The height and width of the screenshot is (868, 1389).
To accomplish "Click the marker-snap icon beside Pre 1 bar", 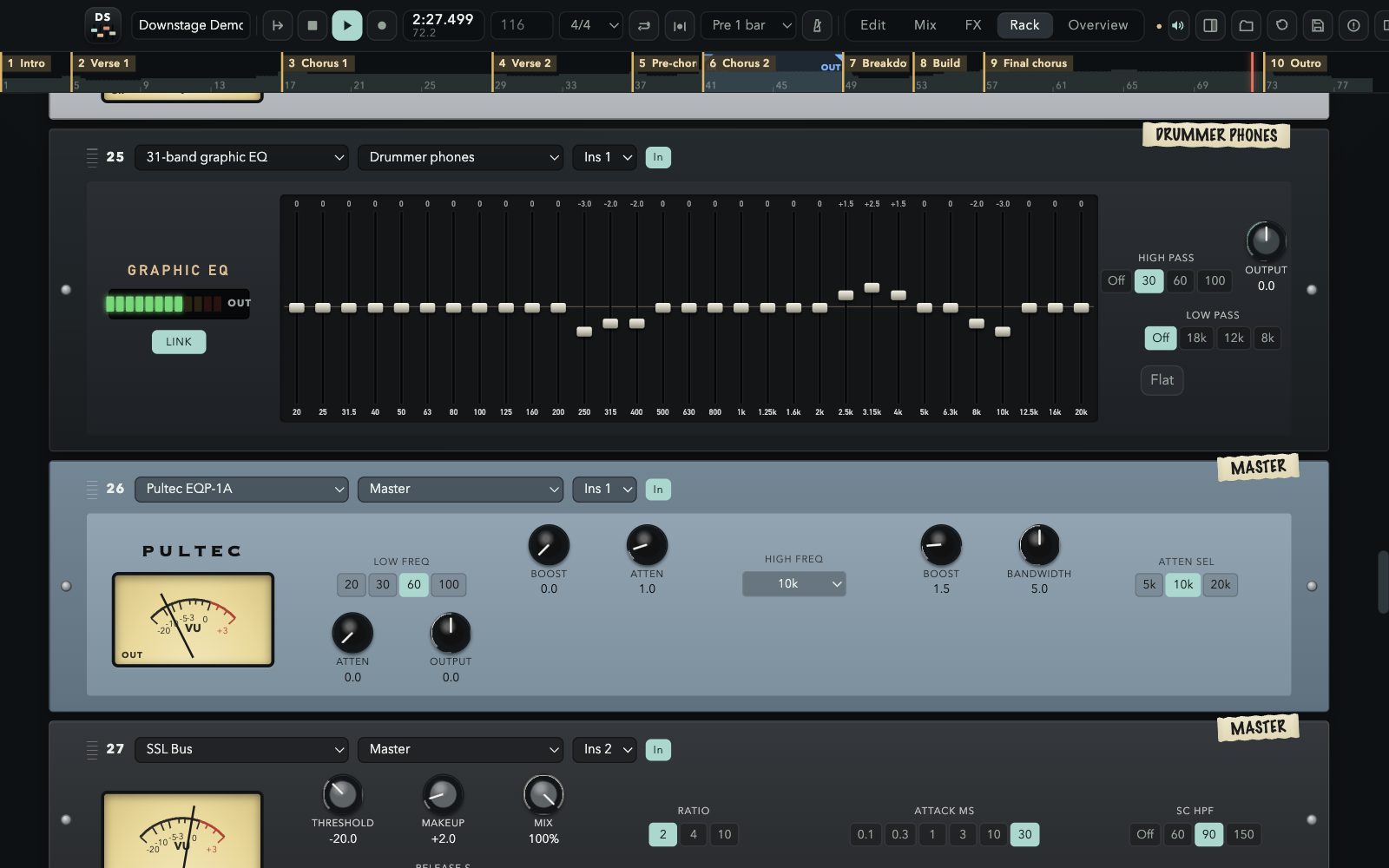I will coord(680,25).
